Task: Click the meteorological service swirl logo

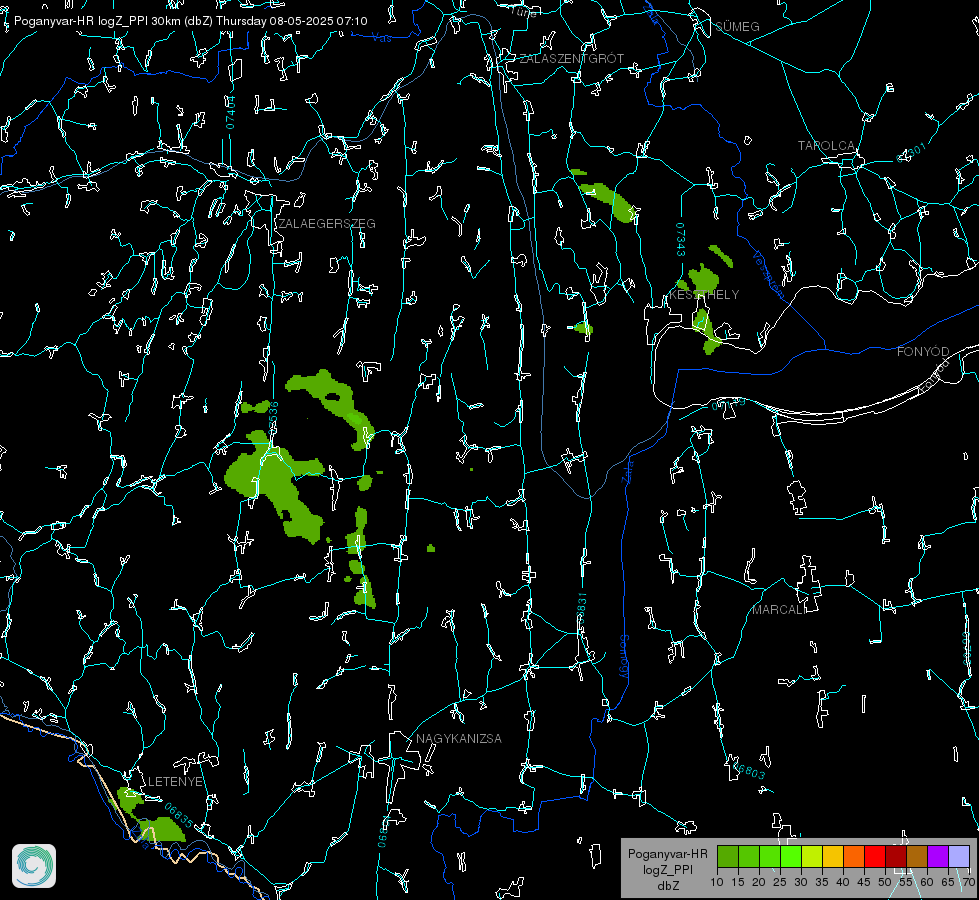Action: coord(34,866)
